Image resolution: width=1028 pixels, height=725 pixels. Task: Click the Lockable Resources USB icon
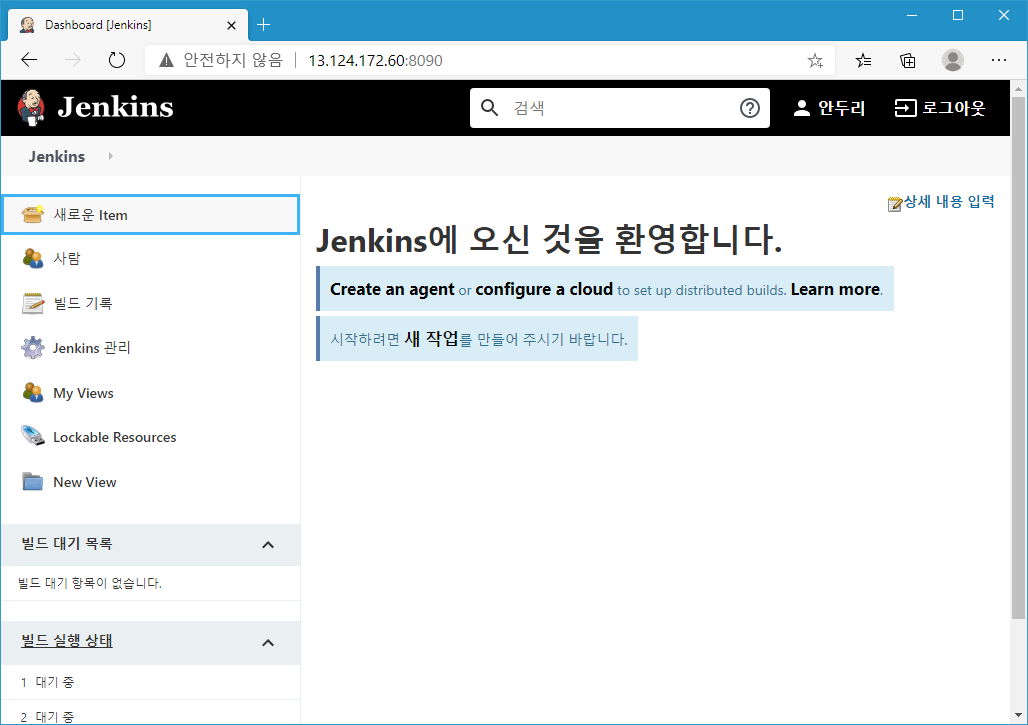[32, 437]
